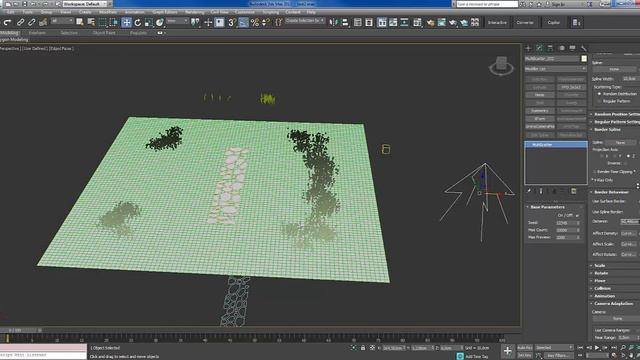Image resolution: width=640 pixels, height=360 pixels.
Task: Click the Sign In link
Action: [x=558, y=4]
